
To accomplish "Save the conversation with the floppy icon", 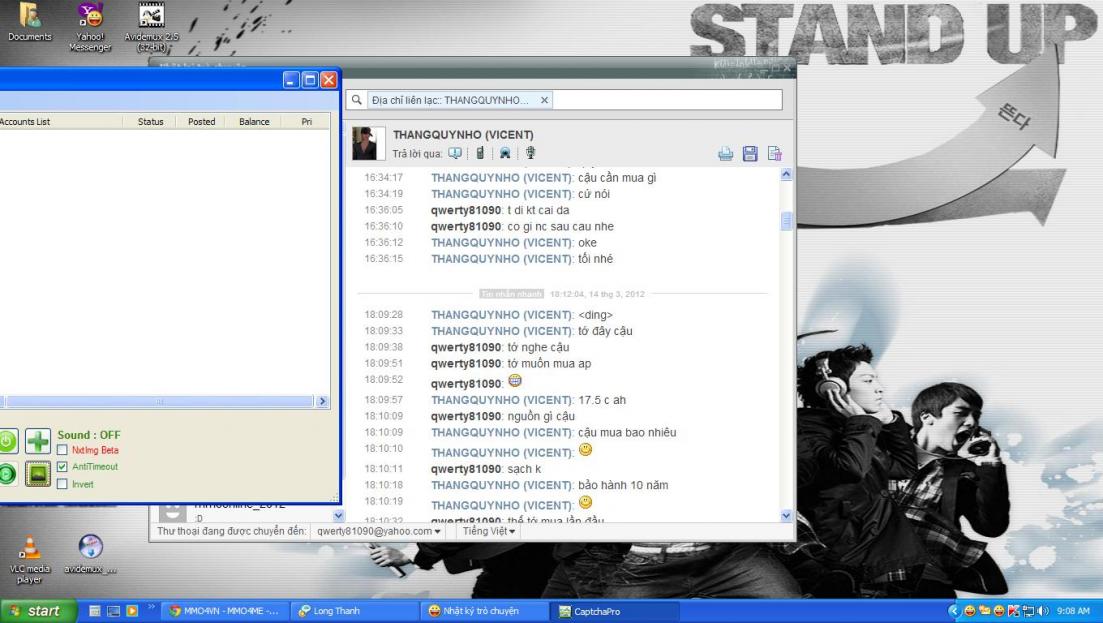I will [x=750, y=153].
